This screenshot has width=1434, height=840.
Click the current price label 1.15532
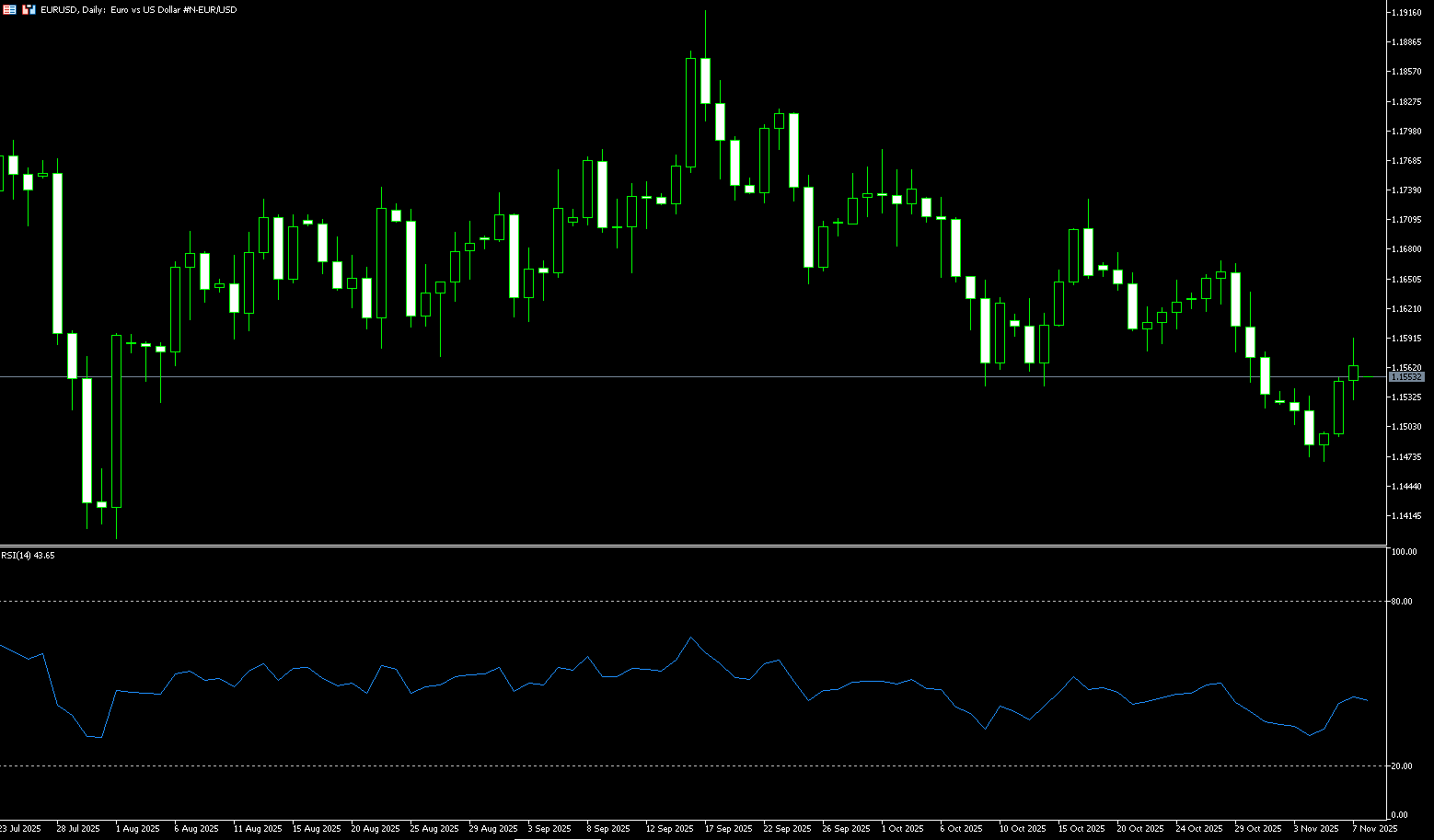pos(1405,377)
